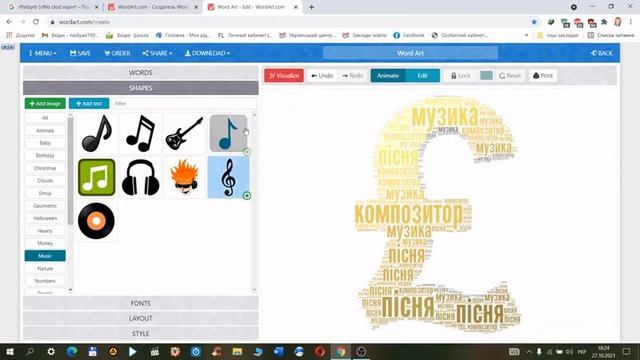Screen dimensions: 640x360
Task: Open the Facebook bookmark
Action: [x=409, y=36]
